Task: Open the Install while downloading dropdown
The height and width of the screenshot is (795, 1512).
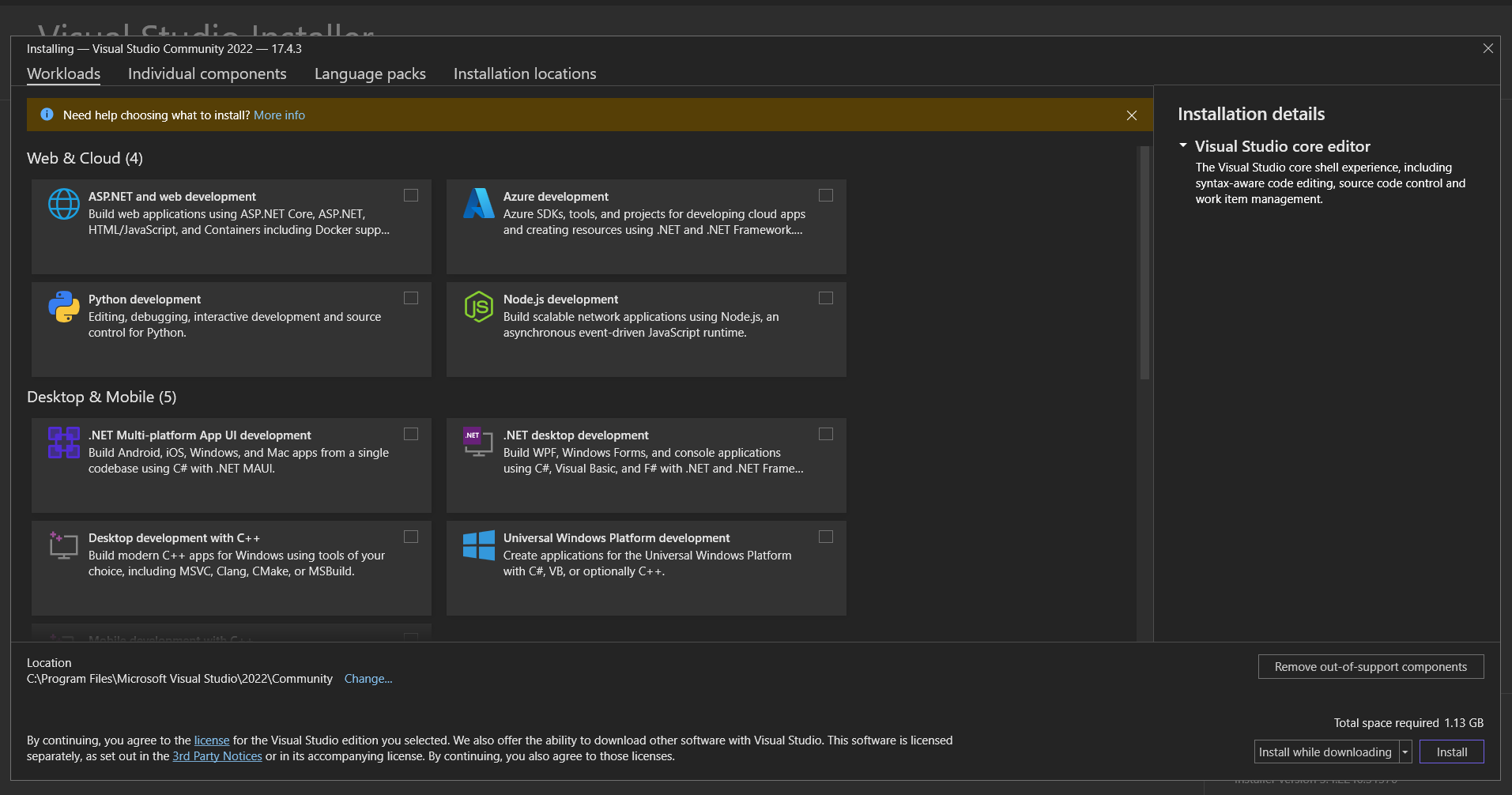Action: (x=1405, y=752)
